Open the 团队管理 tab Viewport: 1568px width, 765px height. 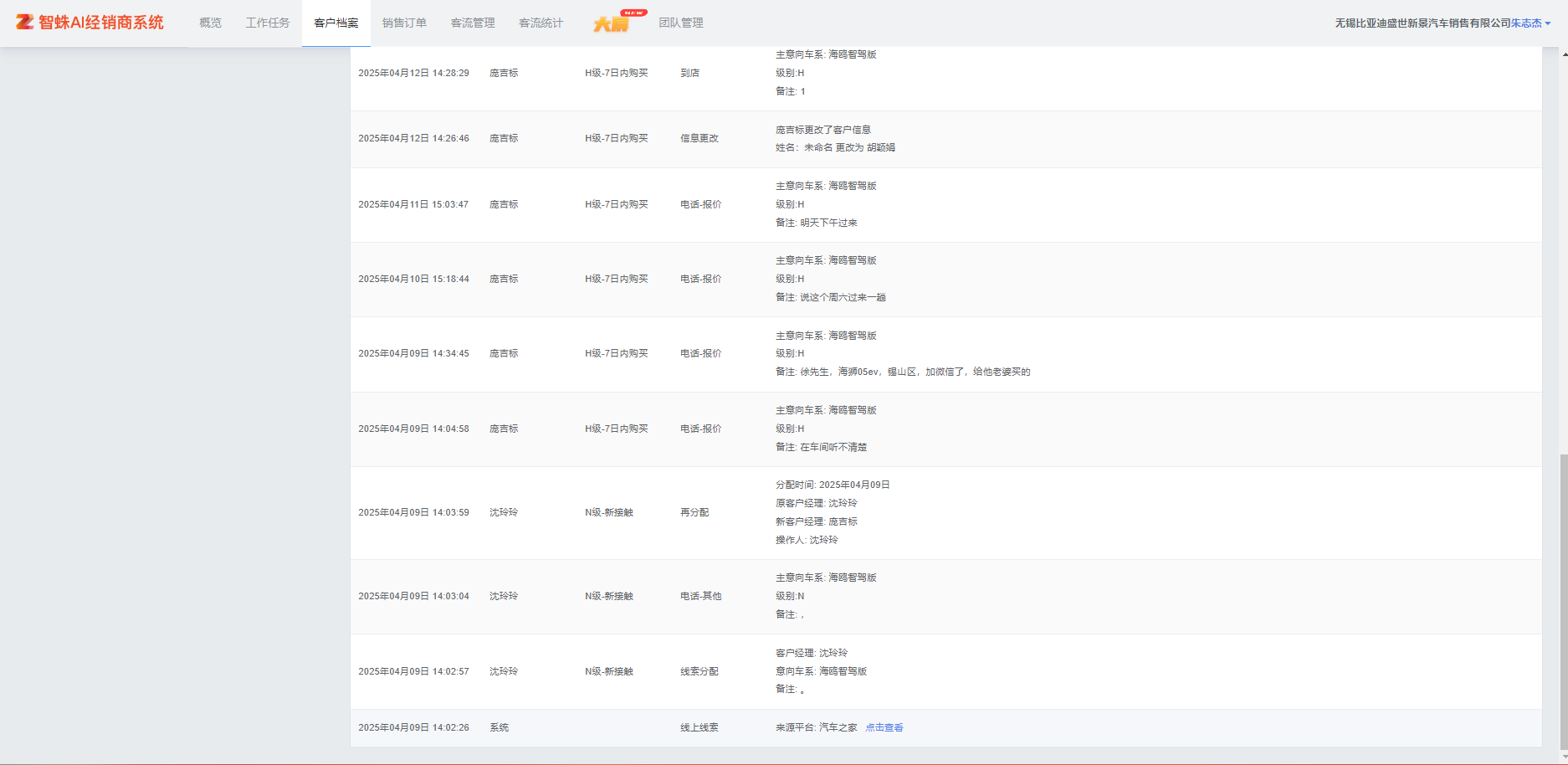[680, 23]
